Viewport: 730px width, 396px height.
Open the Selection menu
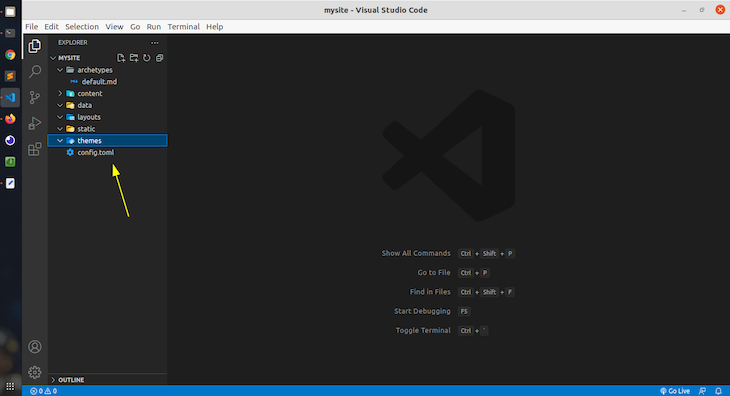coord(82,27)
